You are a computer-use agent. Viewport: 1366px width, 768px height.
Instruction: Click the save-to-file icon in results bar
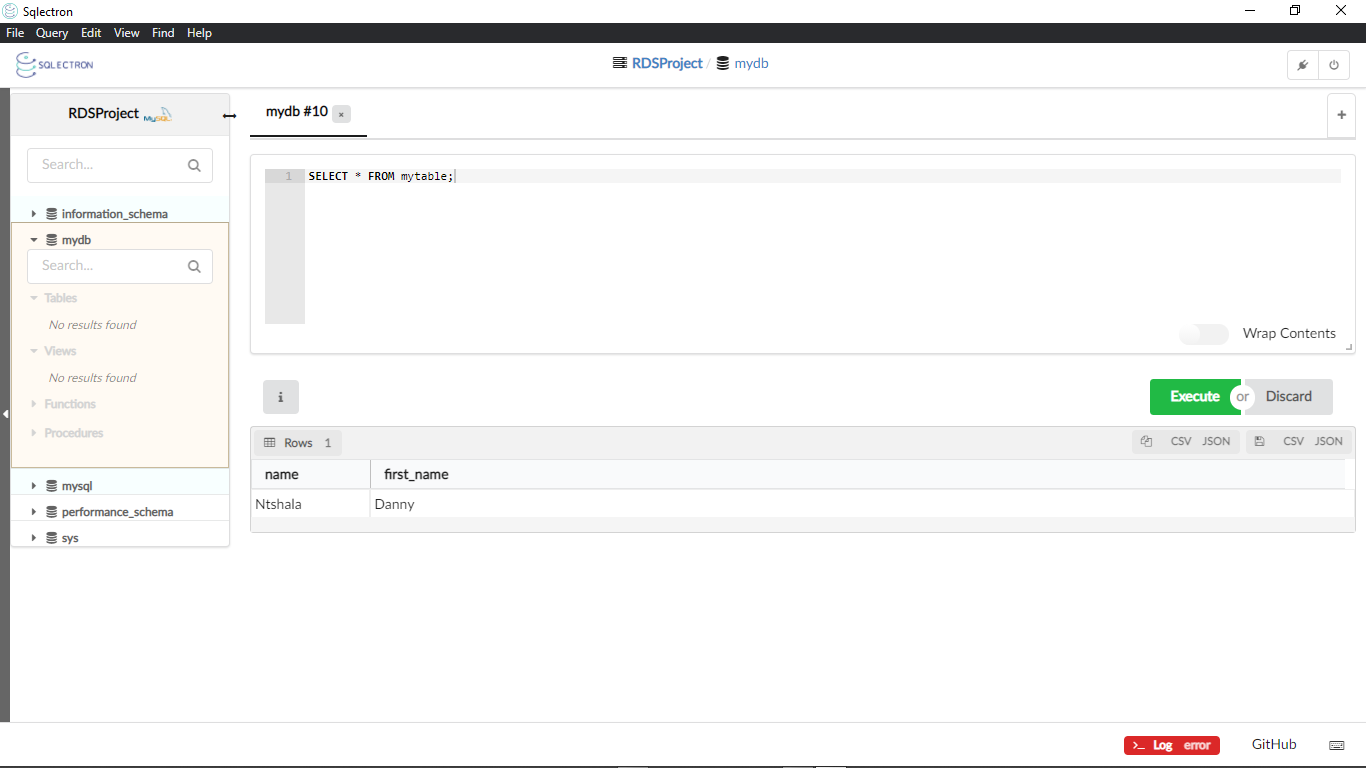1259,441
